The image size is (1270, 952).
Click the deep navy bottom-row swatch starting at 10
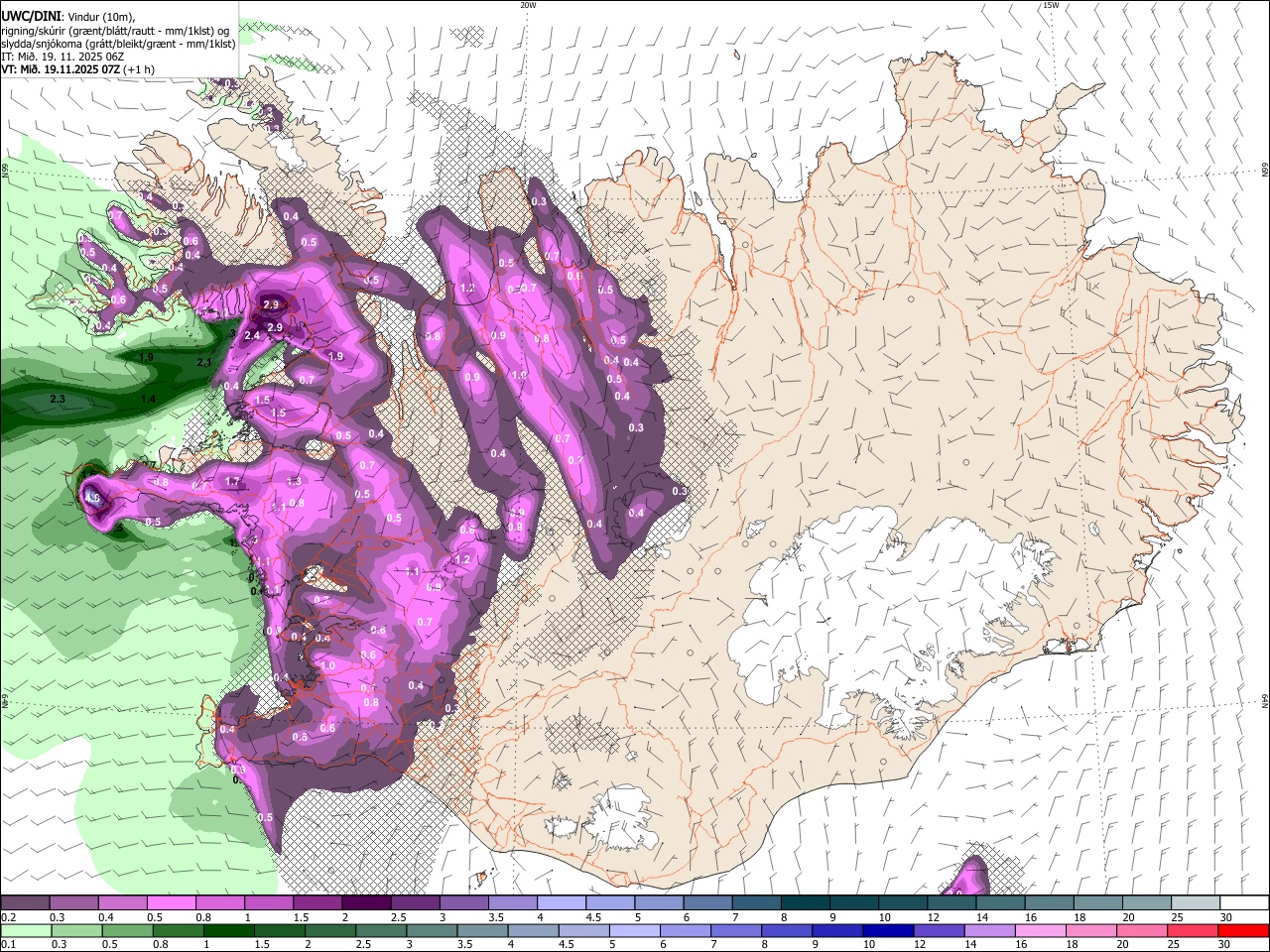pyautogui.click(x=887, y=931)
